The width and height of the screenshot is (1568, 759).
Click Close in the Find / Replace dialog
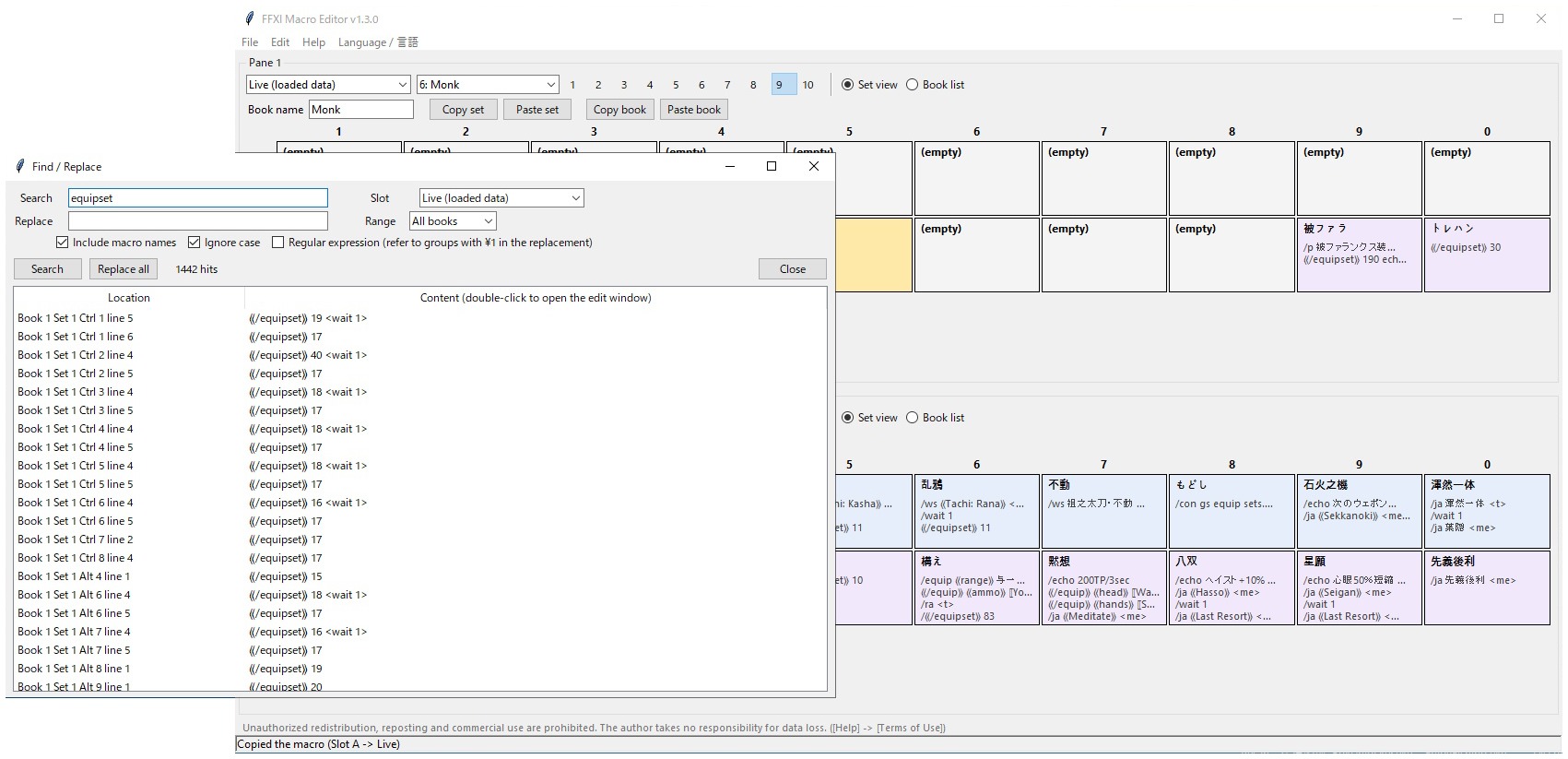pos(793,269)
